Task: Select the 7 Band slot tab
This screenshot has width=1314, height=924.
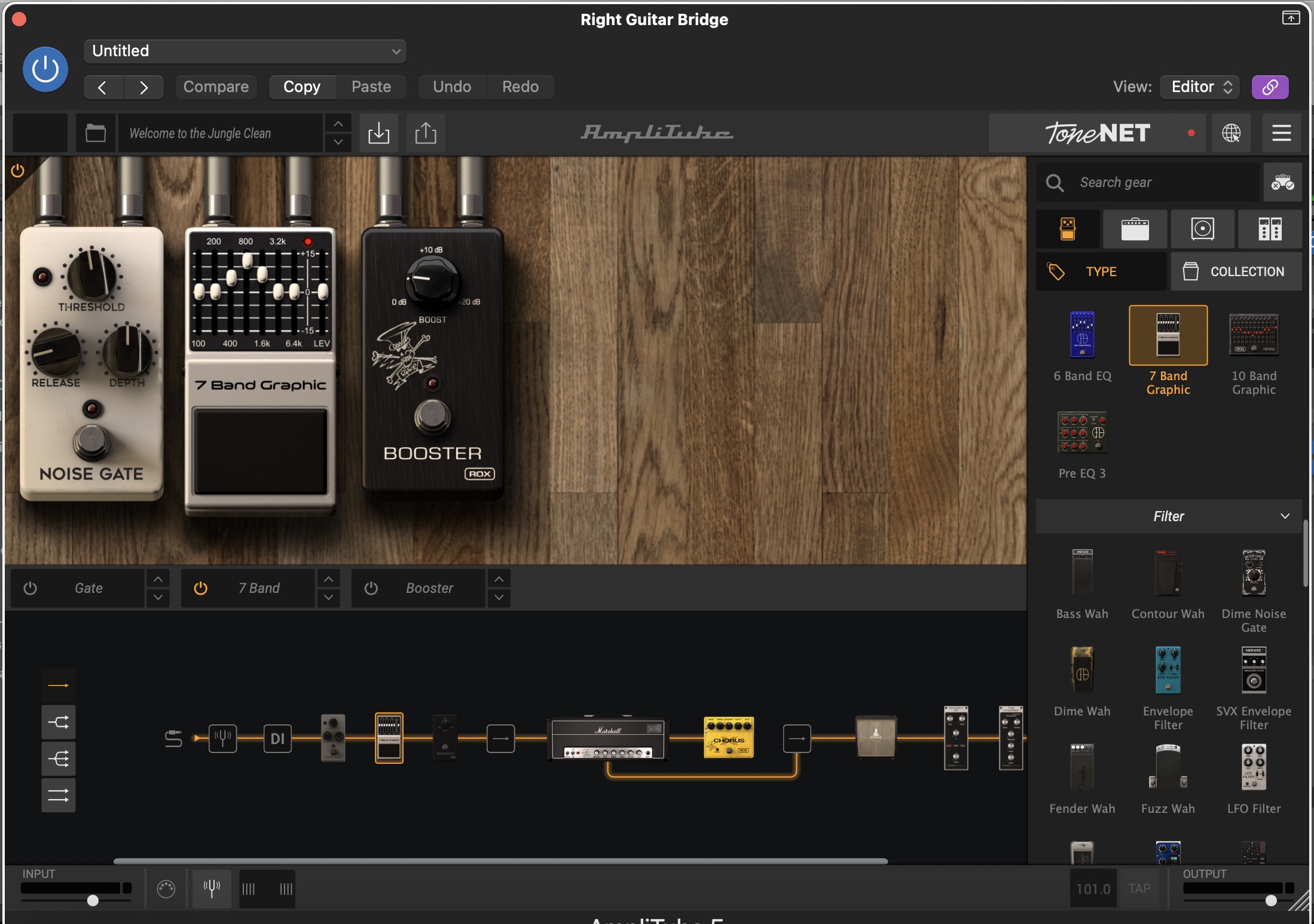Action: 249,588
